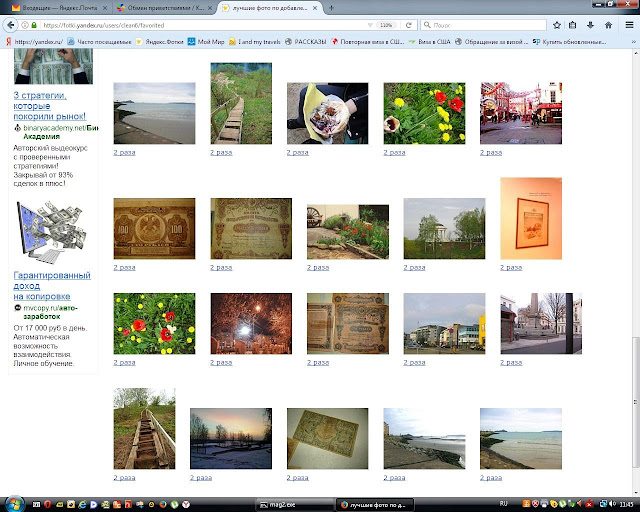Click the RU language indicator in taskbar

504,504
